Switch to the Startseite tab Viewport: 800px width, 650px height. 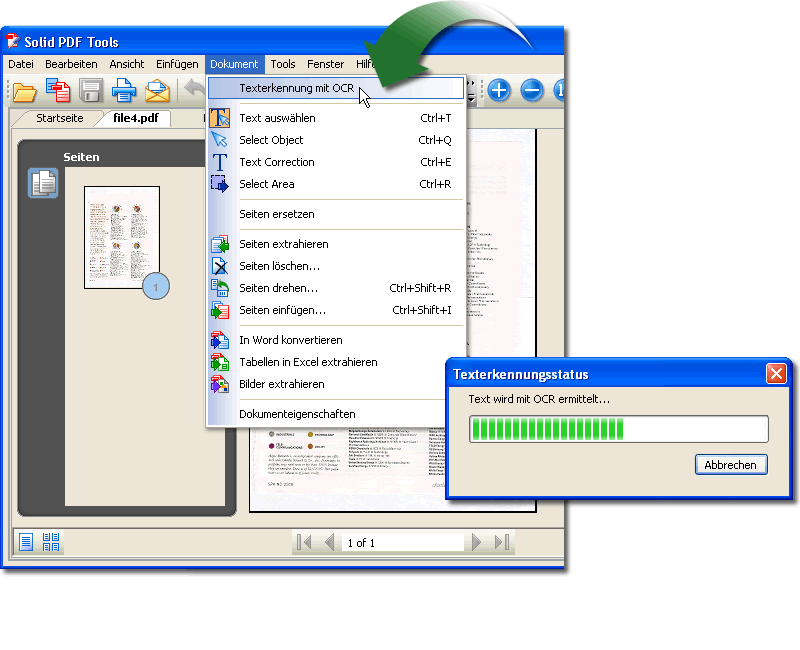coord(60,118)
